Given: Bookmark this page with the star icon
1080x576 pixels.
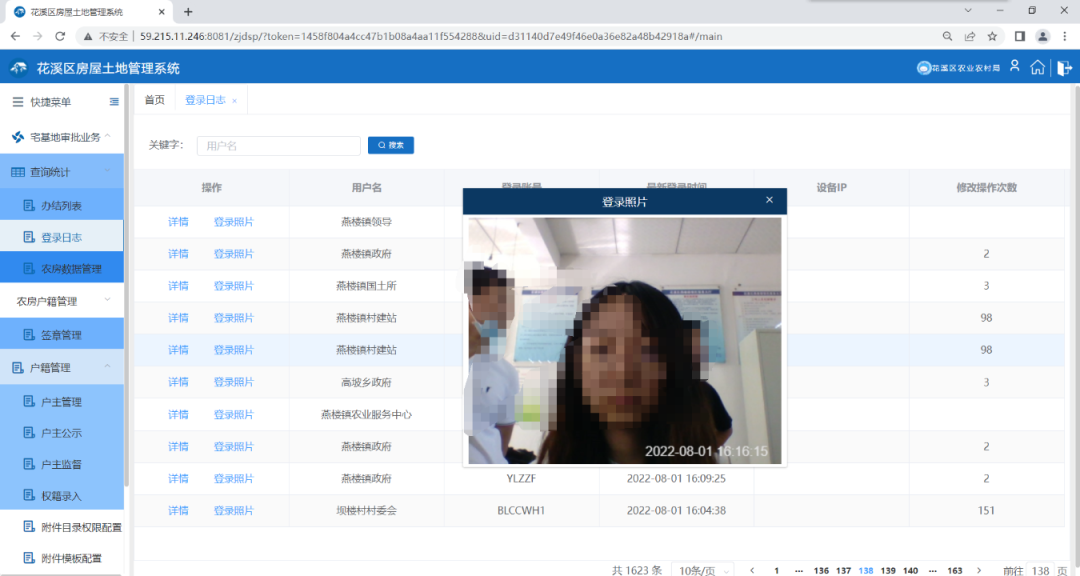Looking at the screenshot, I should point(992,36).
